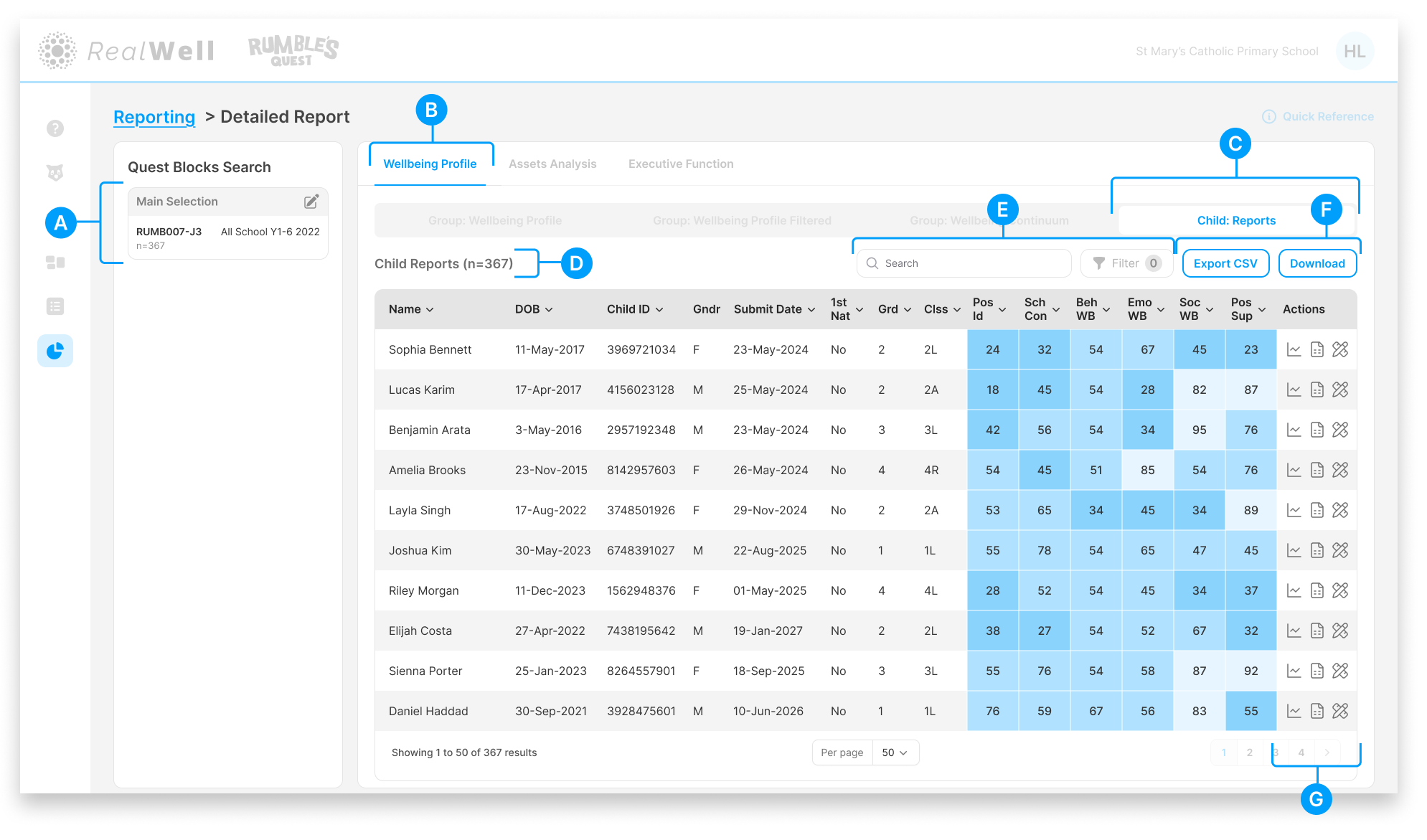The width and height of the screenshot is (1427, 840).
Task: Click the crossed-tools icon for Benjamin Arata
Action: point(1339,430)
